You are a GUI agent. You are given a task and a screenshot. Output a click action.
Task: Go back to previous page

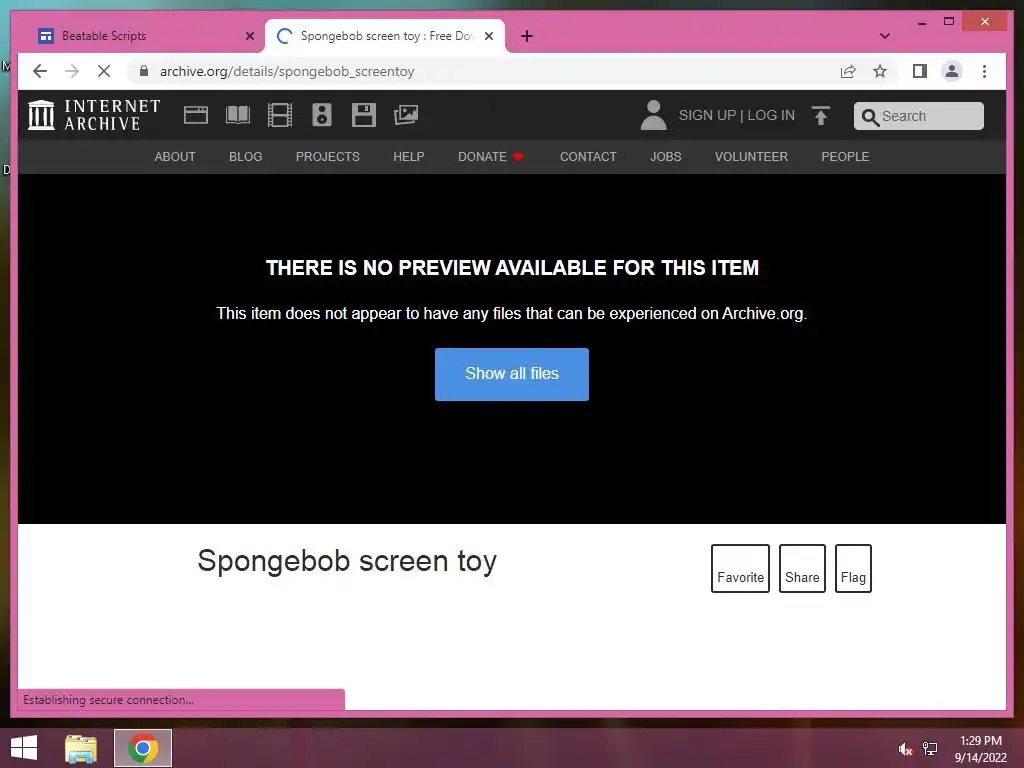(x=40, y=71)
